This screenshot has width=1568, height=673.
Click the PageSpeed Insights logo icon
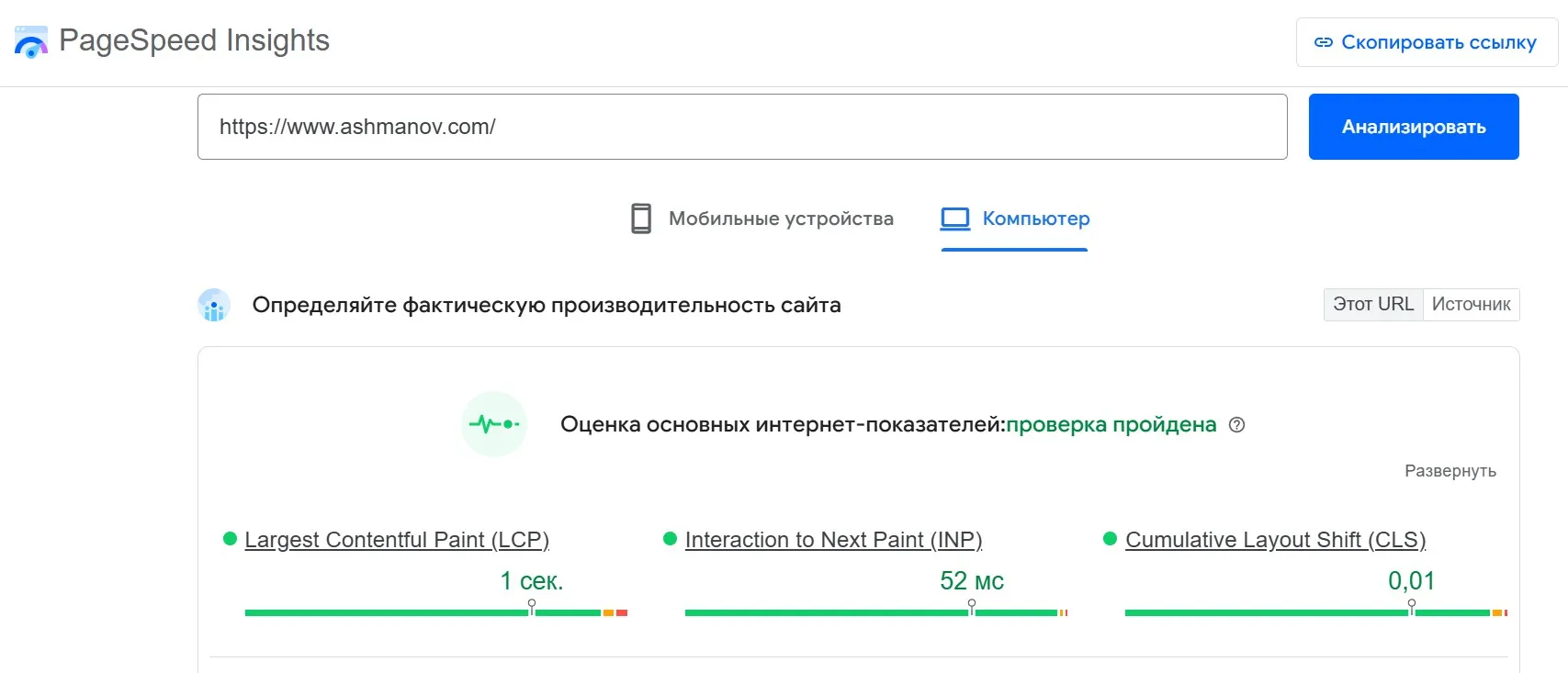(x=31, y=41)
